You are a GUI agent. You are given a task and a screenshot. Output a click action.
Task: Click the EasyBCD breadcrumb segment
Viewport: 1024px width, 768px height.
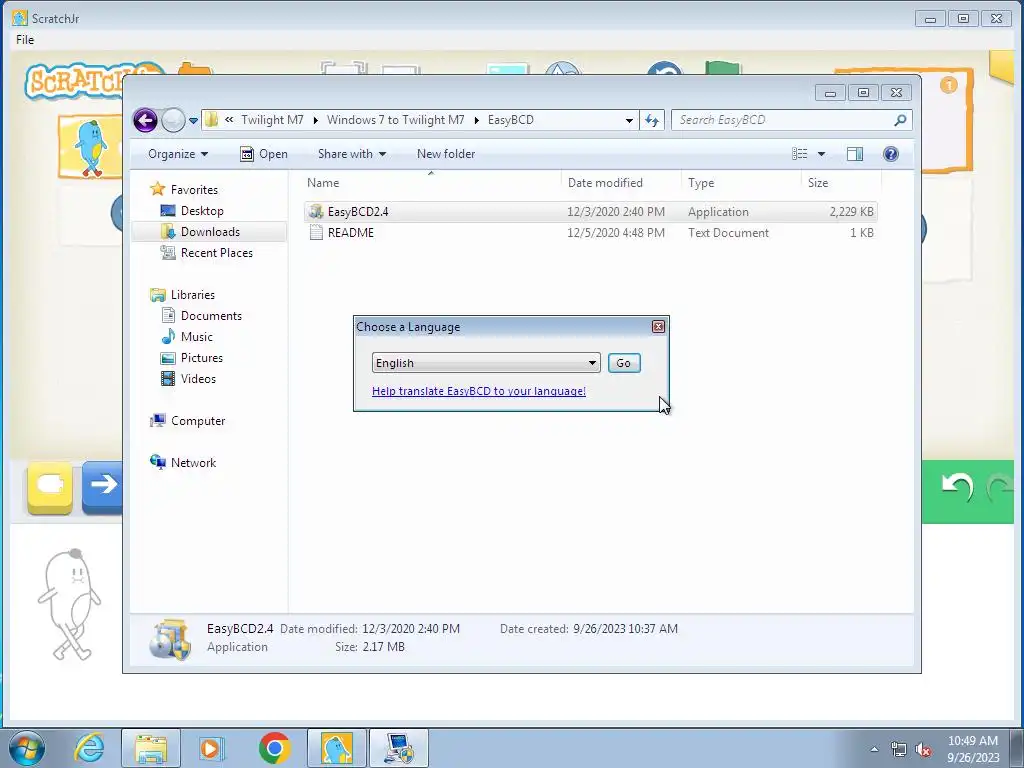tap(511, 120)
